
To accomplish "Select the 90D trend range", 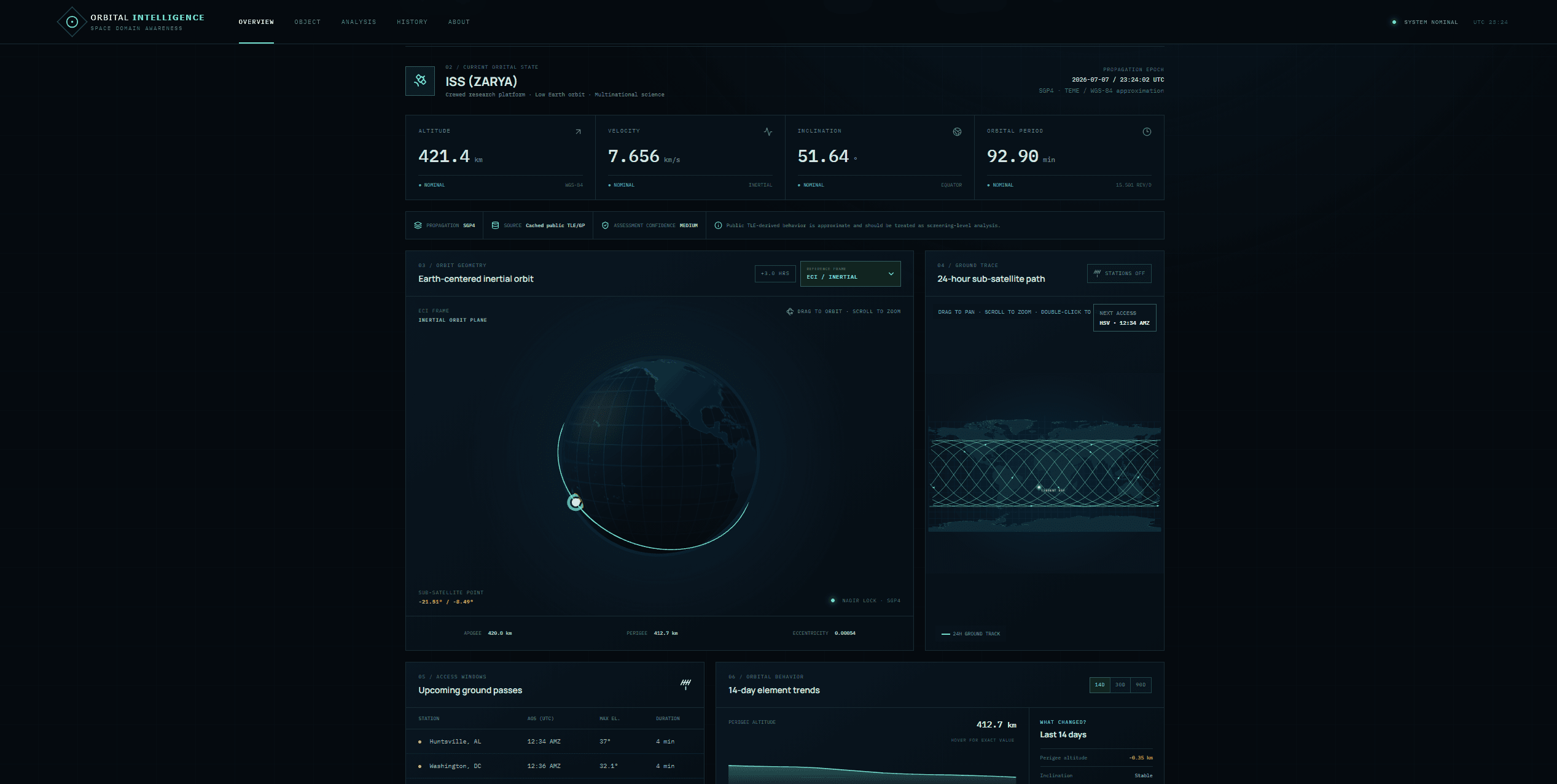I will [x=1141, y=685].
